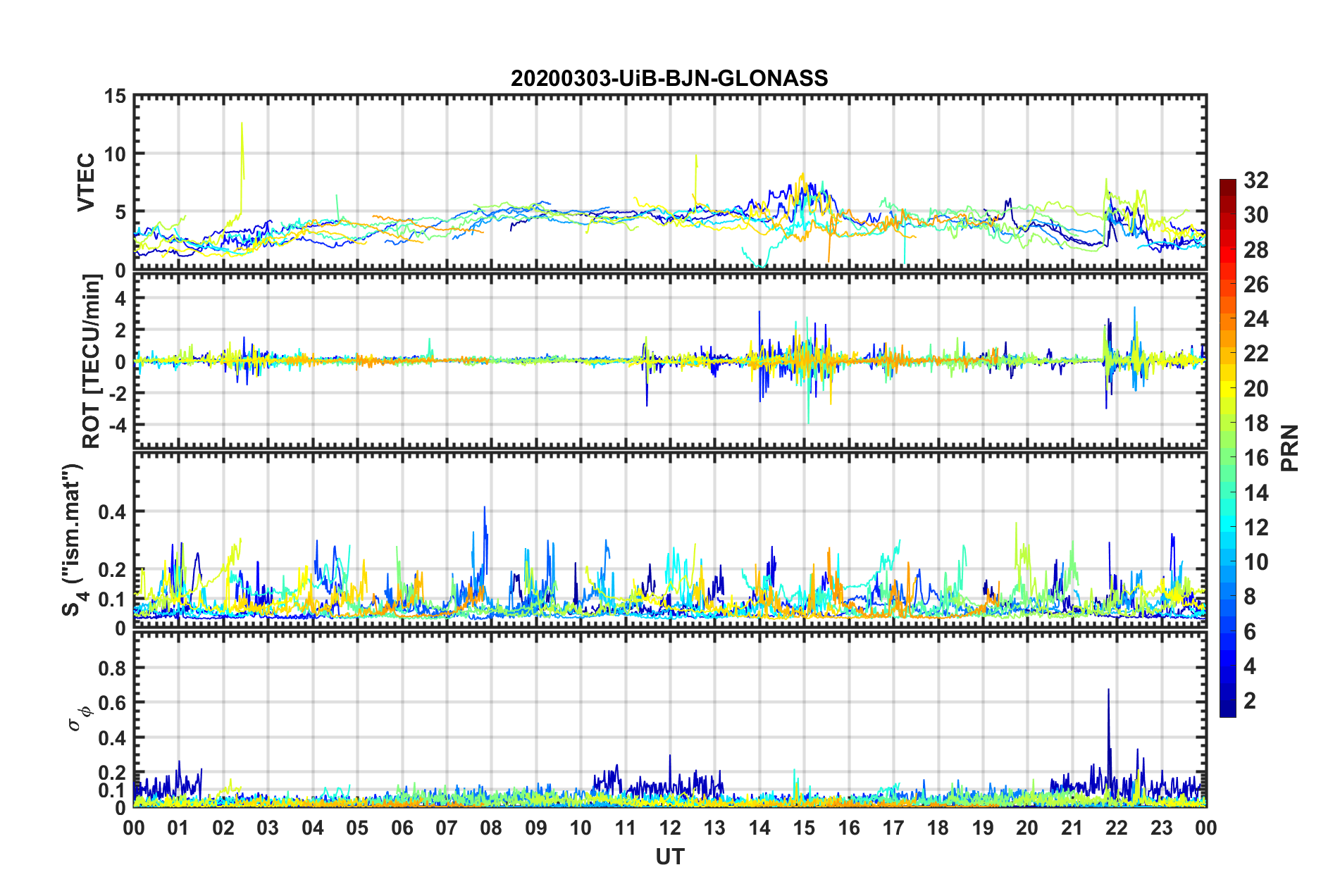Click the 4 tick on ROT axis
The width and height of the screenshot is (1340, 896).
[x=120, y=299]
